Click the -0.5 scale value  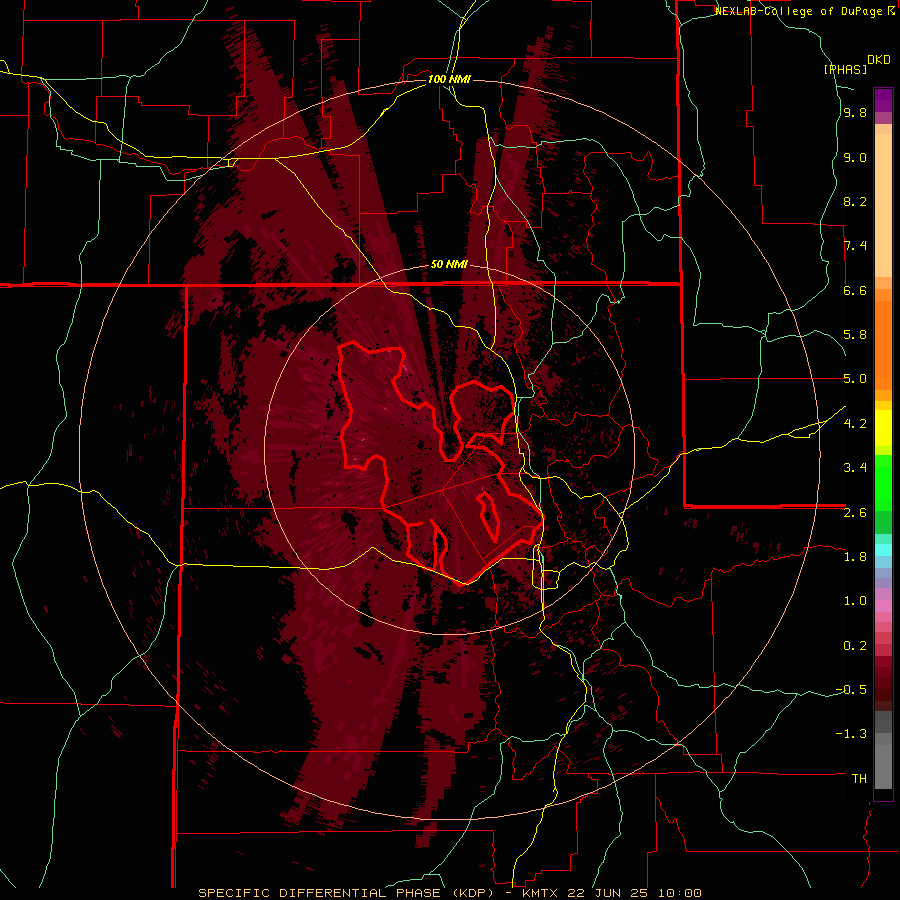click(851, 690)
